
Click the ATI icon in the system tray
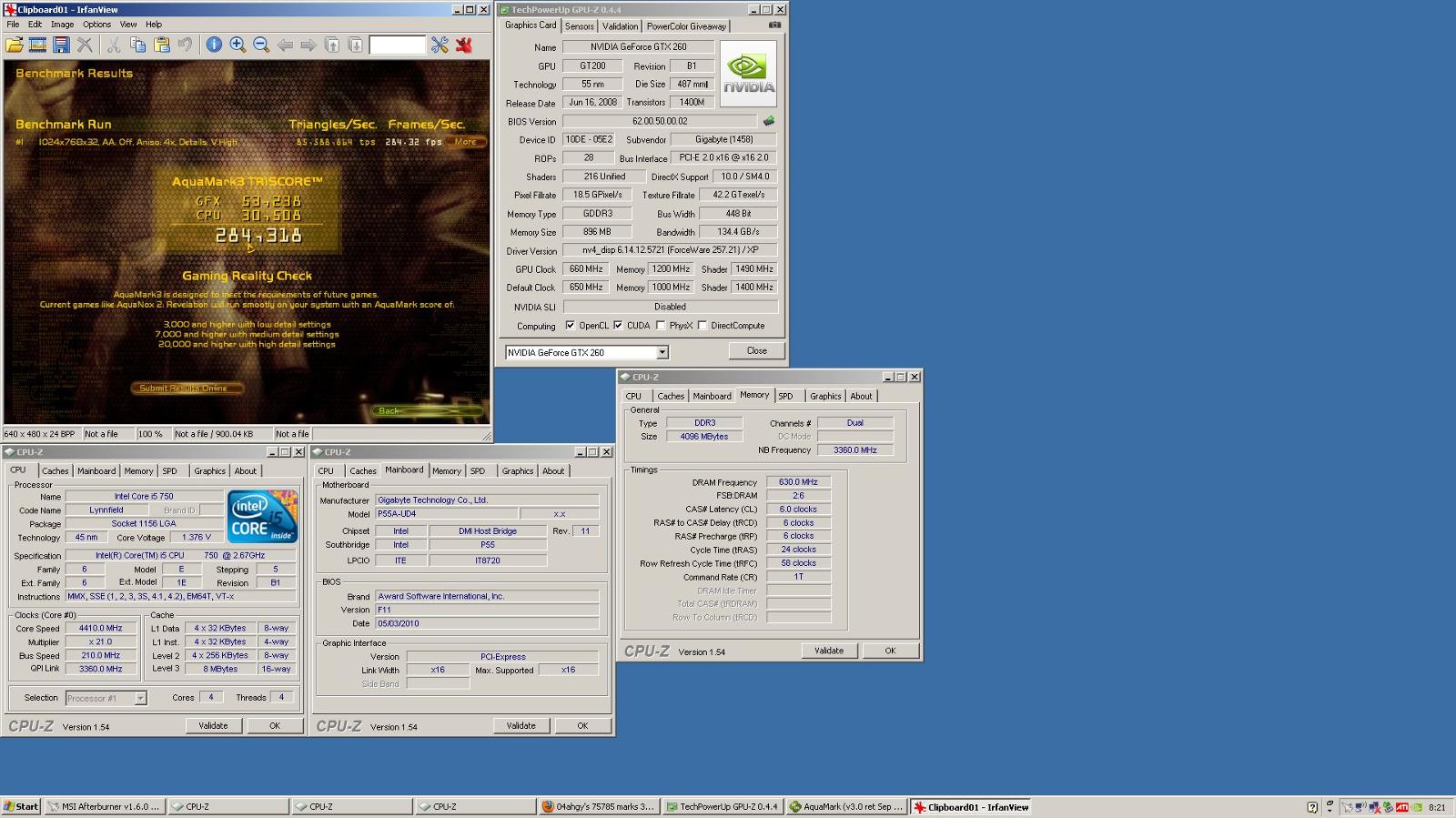click(1402, 807)
